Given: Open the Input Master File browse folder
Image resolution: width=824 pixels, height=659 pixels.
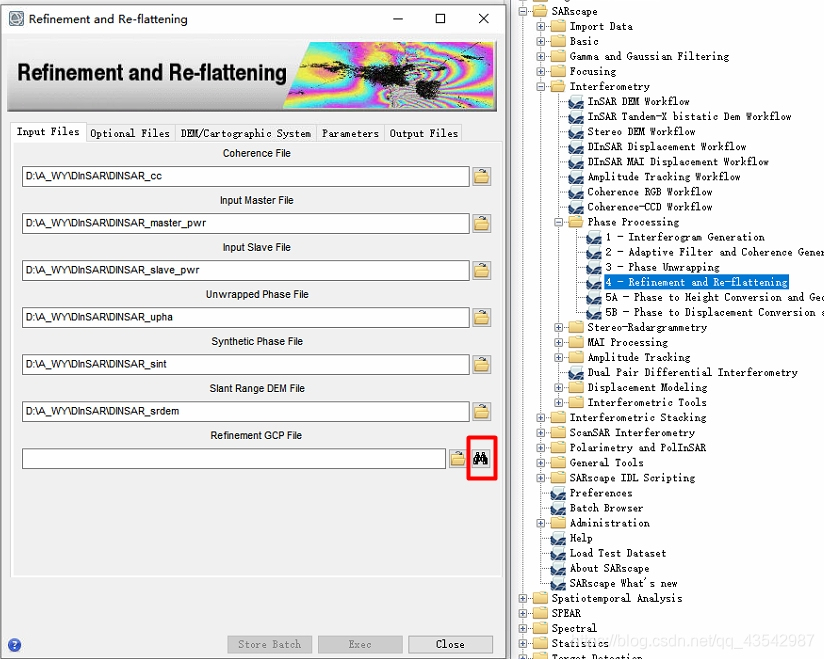Looking at the screenshot, I should point(481,223).
